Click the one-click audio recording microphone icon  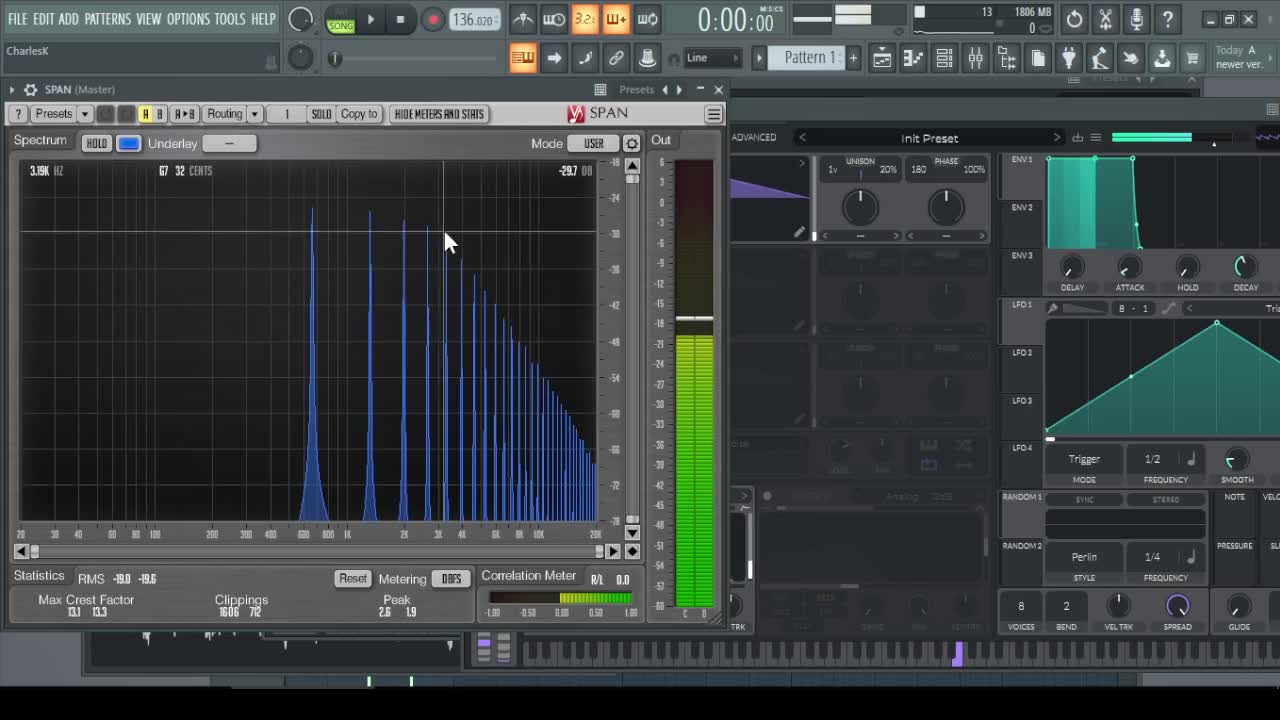point(1136,19)
